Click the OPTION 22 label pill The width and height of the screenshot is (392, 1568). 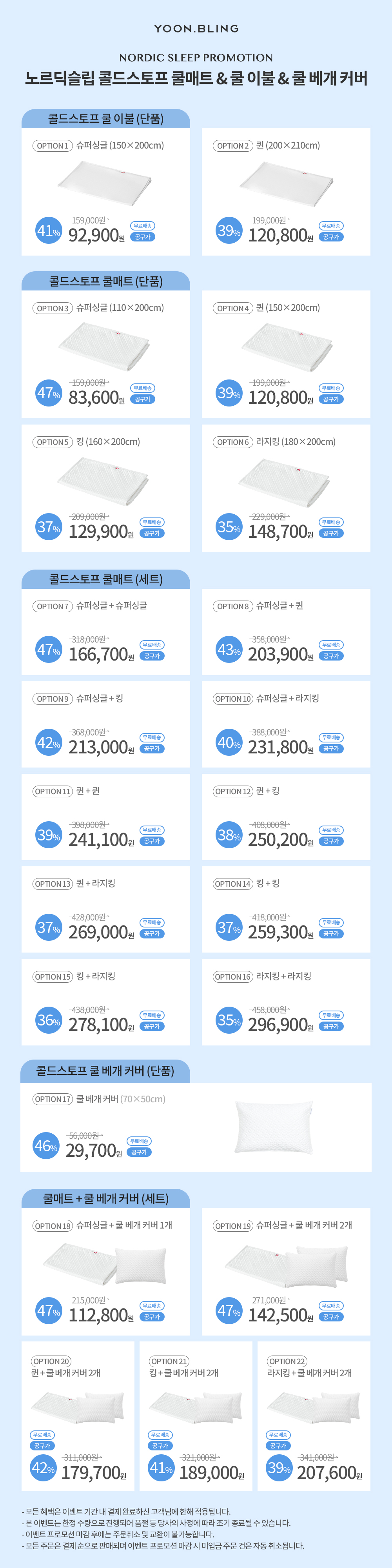pyautogui.click(x=287, y=1361)
